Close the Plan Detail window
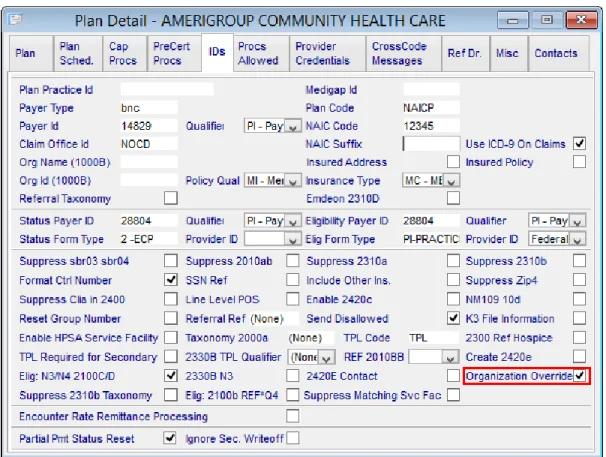This screenshot has width=606, height=457. click(581, 20)
